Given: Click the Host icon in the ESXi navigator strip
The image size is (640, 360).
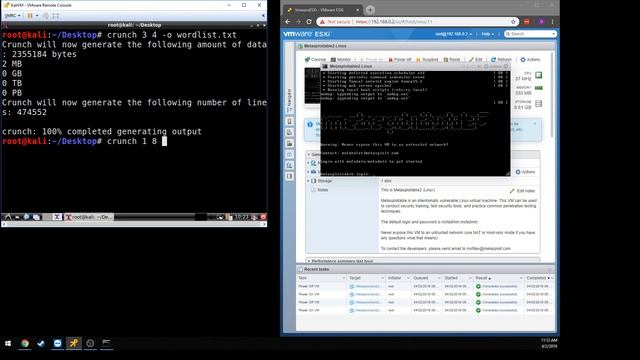Looking at the screenshot, I should [x=289, y=122].
